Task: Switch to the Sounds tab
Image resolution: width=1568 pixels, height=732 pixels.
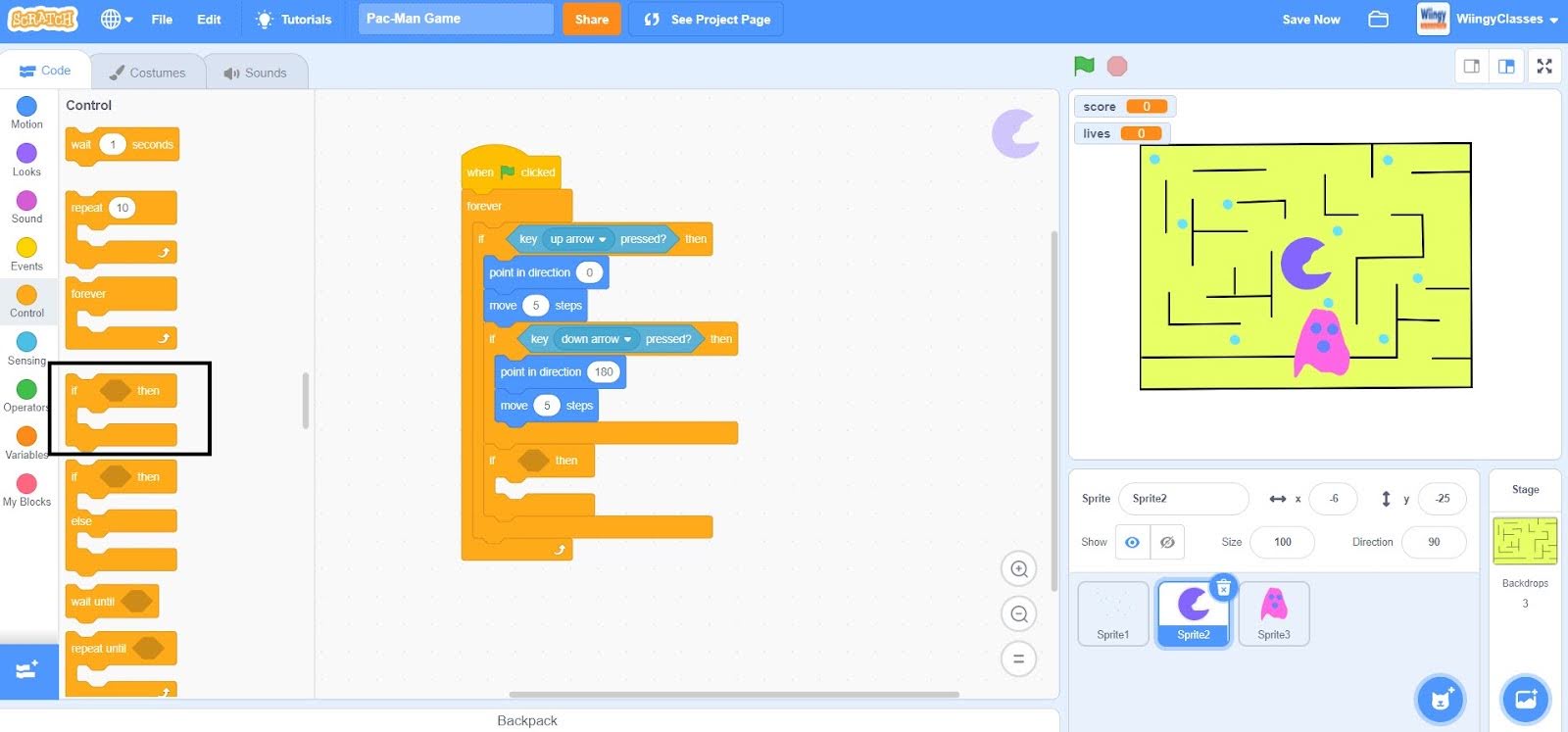Action: (x=256, y=73)
